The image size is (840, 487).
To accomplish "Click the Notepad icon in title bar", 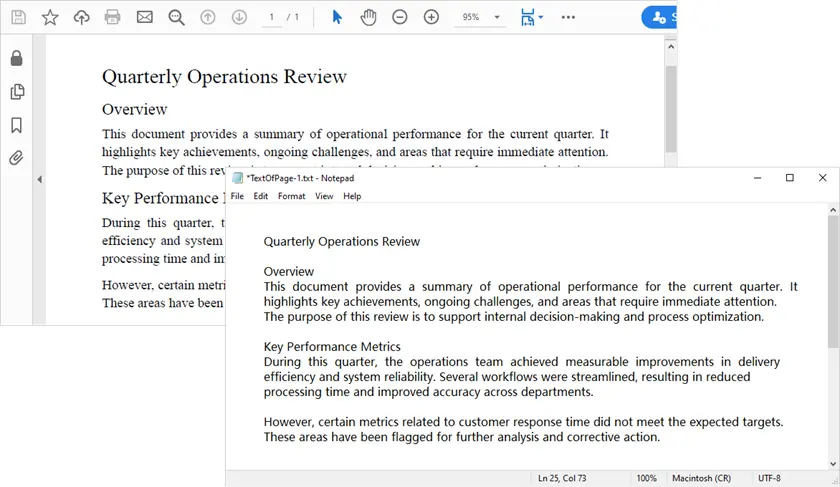I will click(237, 178).
